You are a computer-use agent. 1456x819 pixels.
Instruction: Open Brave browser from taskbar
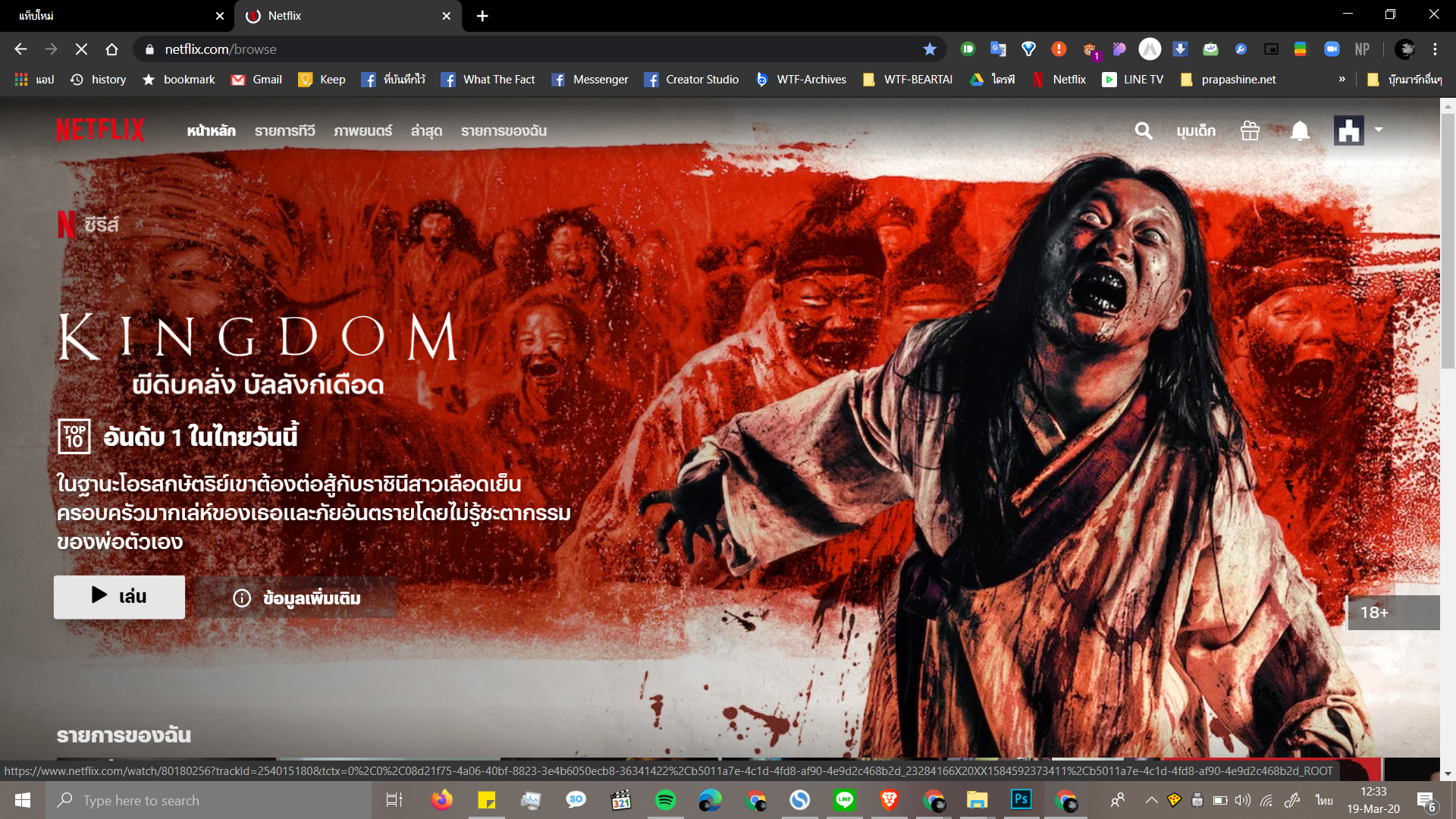[889, 800]
